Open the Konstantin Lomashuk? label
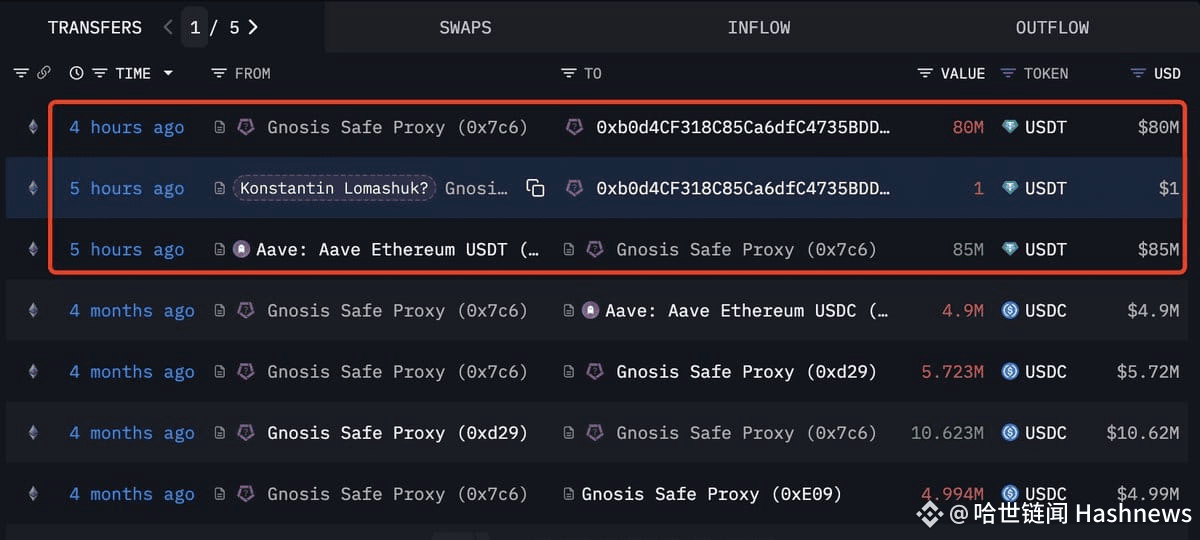Screen dimensions: 1200x540 (334, 188)
